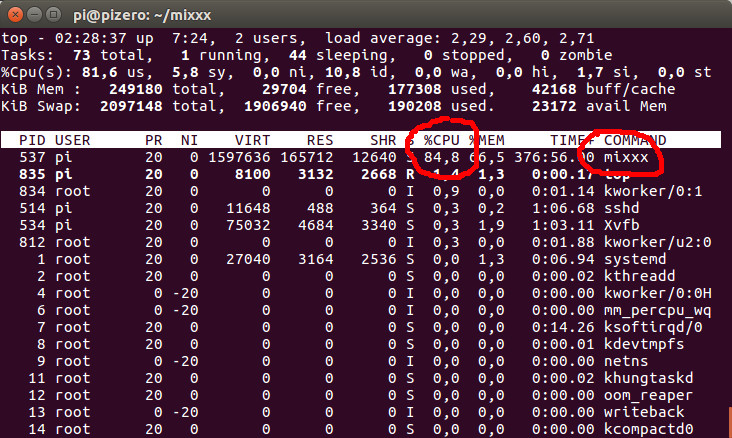Click the kdevtmpfs command name
This screenshot has width=732, height=438.
coord(644,344)
